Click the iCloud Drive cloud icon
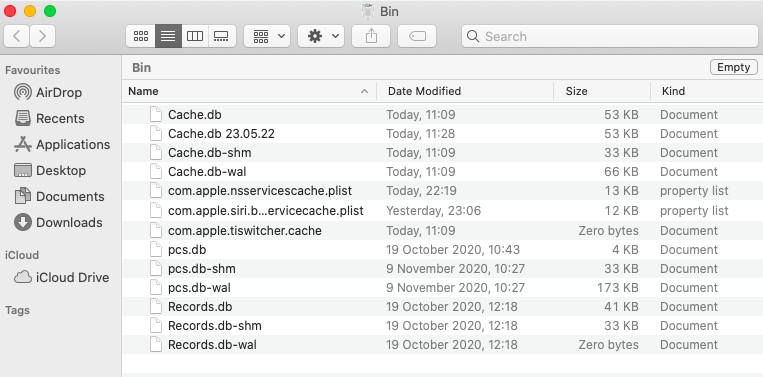This screenshot has height=377, width=763. pyautogui.click(x=23, y=277)
